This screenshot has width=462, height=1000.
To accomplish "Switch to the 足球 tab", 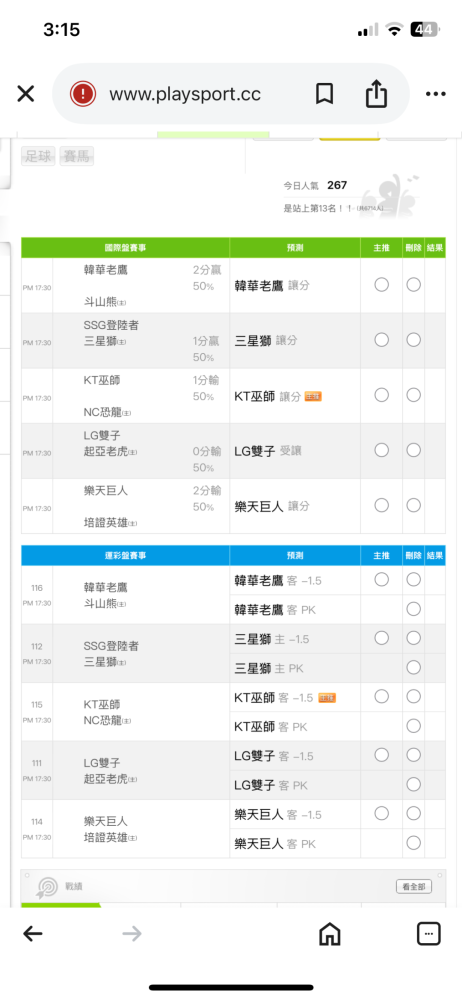I will point(38,156).
